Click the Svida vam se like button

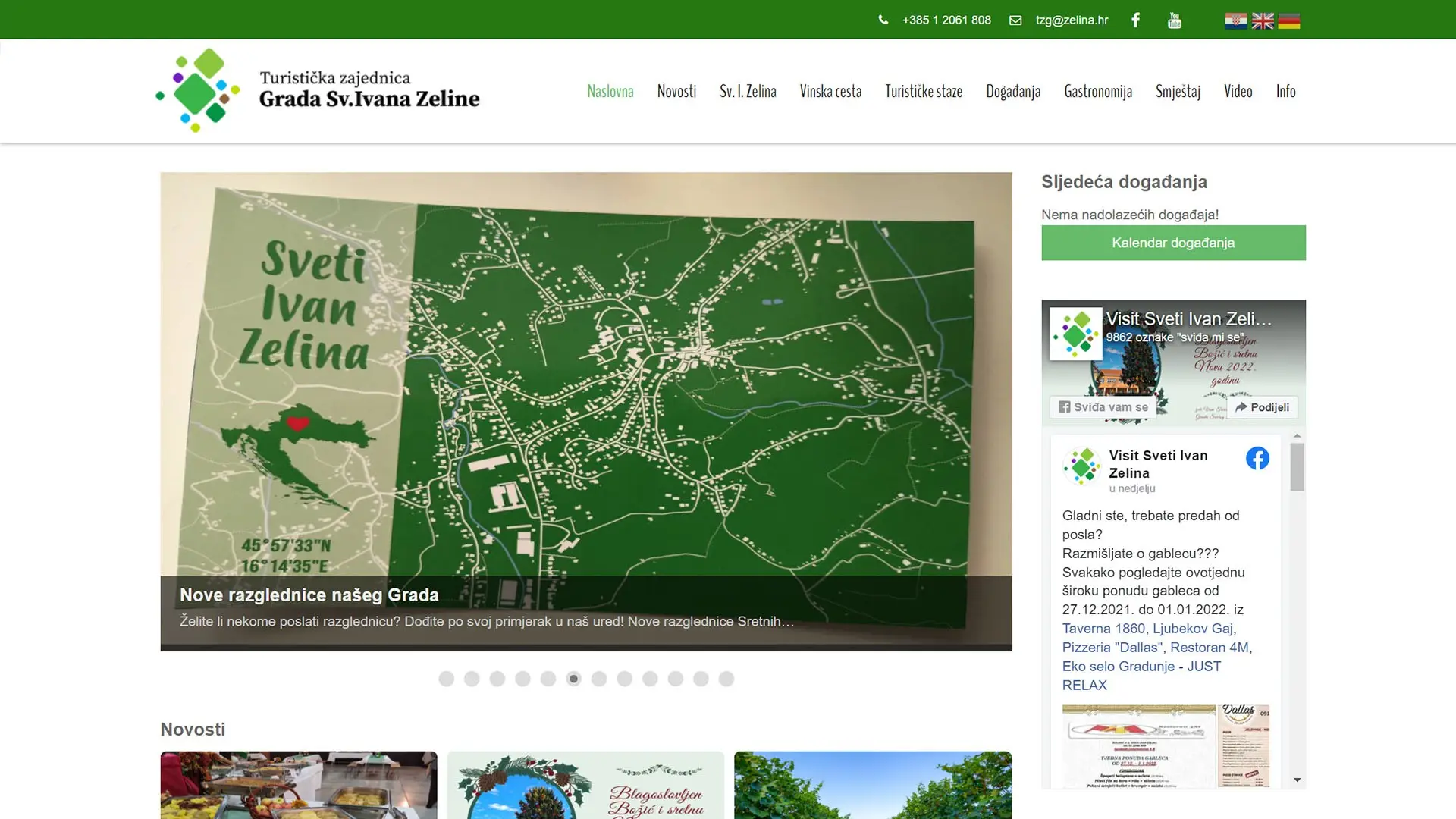1103,407
